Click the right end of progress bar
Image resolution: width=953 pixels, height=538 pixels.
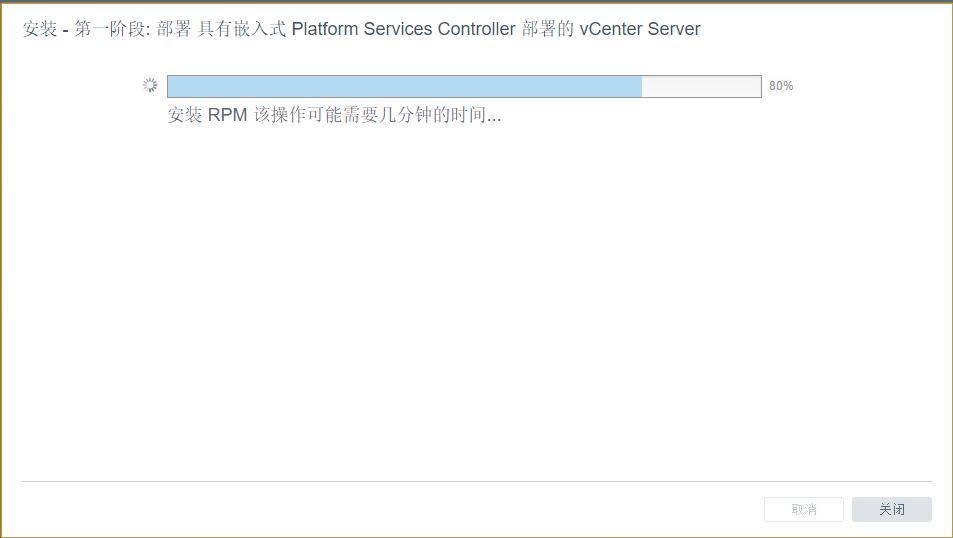pos(758,86)
